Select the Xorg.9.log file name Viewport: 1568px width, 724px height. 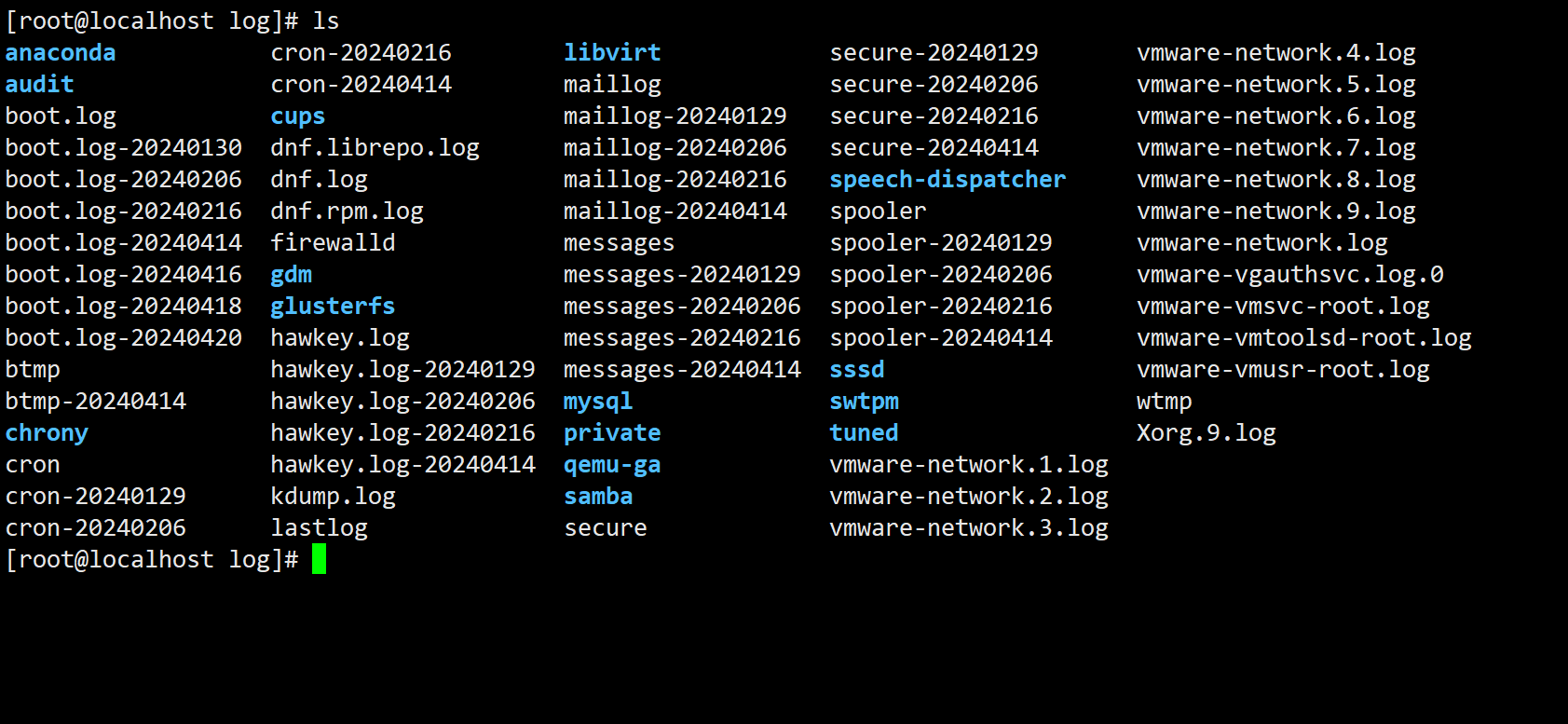pos(1207,433)
